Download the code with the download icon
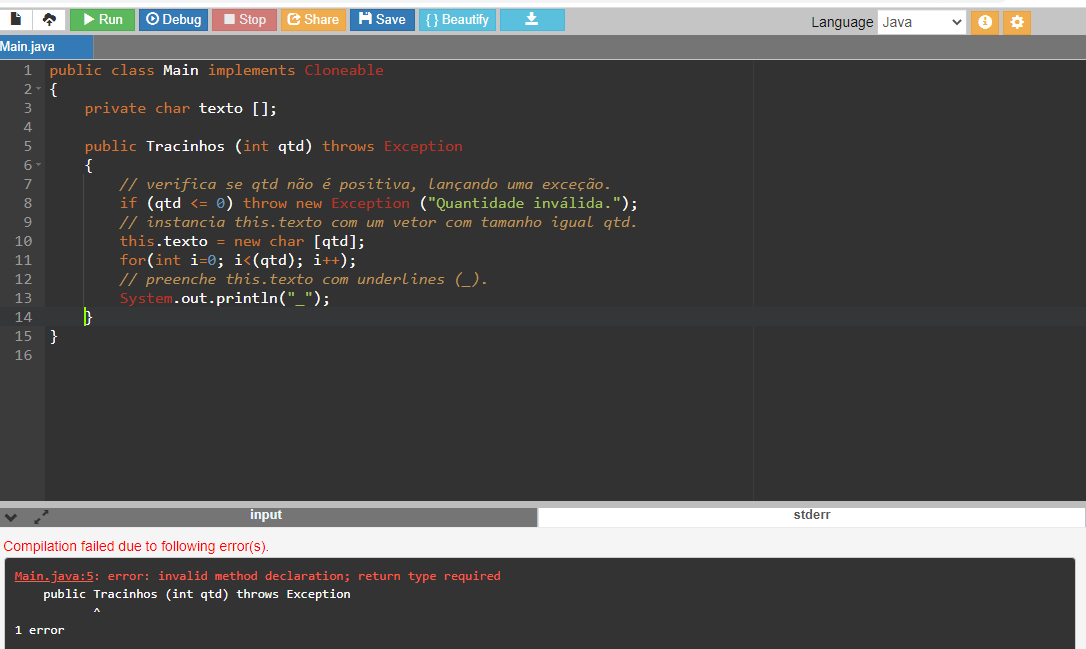The height and width of the screenshot is (649, 1086). [532, 19]
